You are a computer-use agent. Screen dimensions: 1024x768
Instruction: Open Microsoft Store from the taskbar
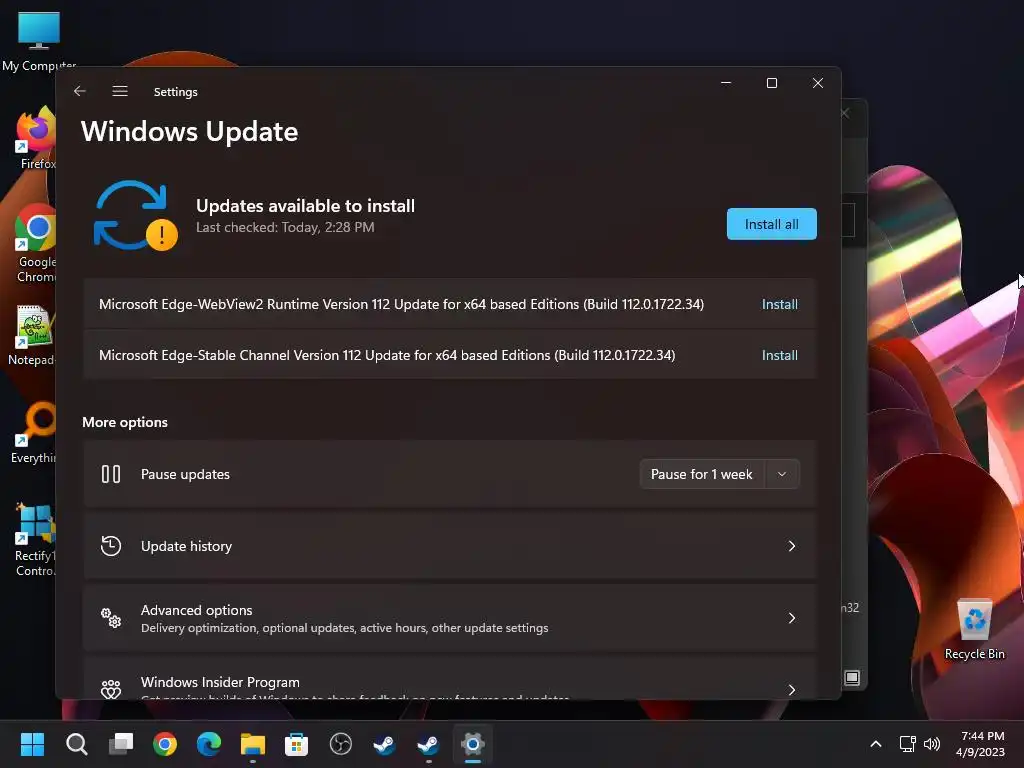click(296, 744)
